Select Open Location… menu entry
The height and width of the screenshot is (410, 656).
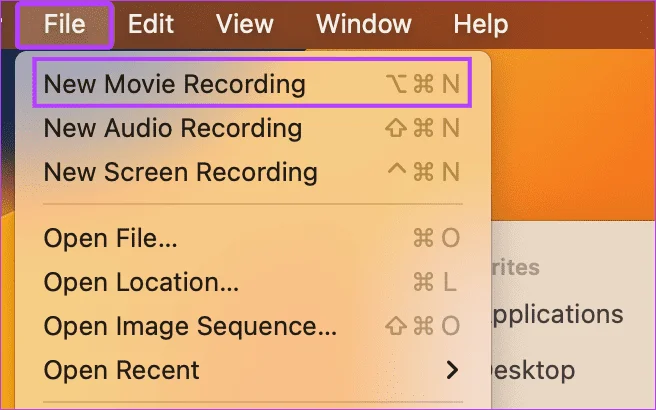pyautogui.click(x=252, y=282)
